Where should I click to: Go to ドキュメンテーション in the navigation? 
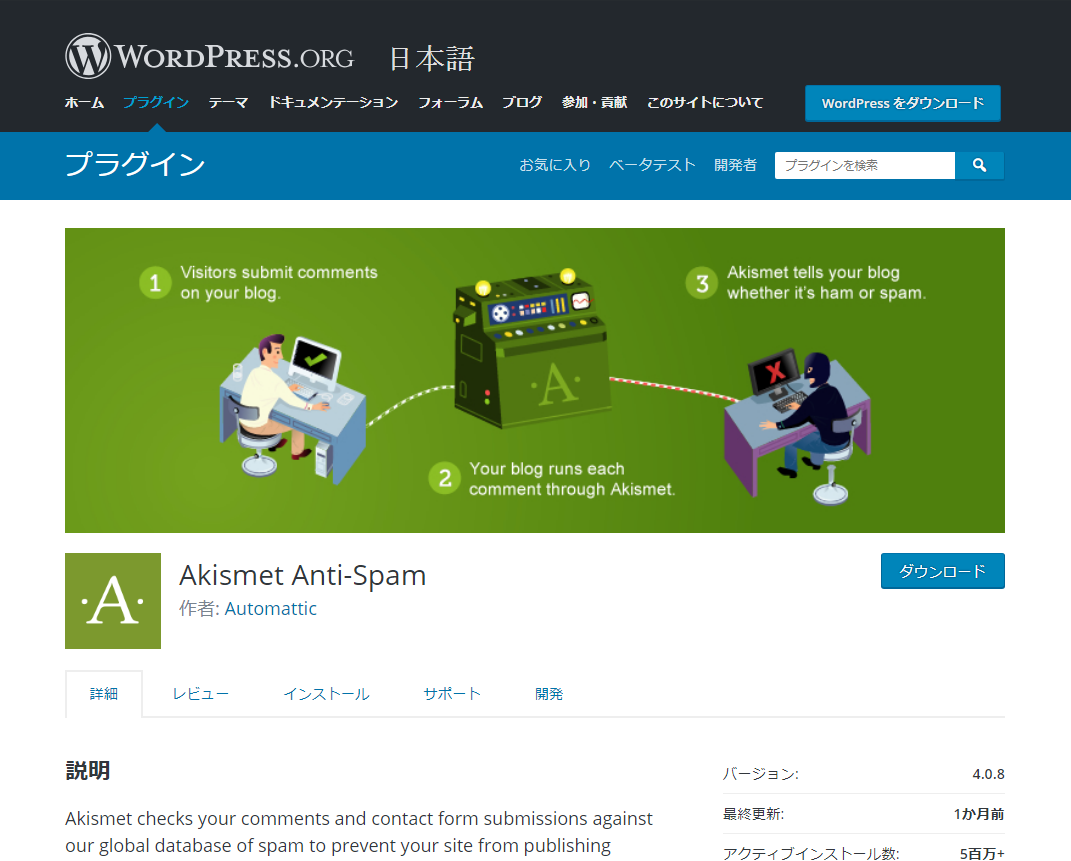[333, 102]
